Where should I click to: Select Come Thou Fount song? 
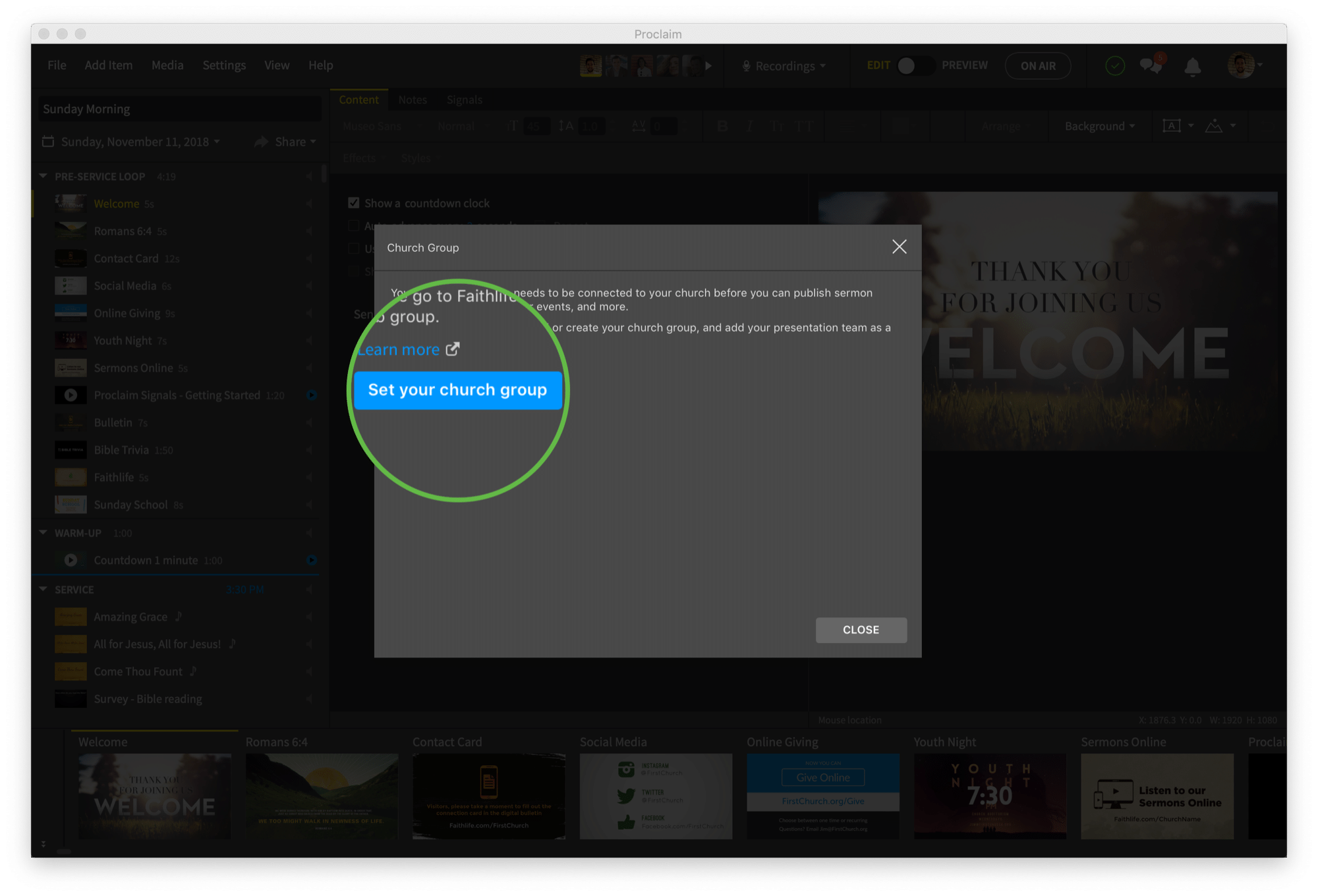[175, 671]
